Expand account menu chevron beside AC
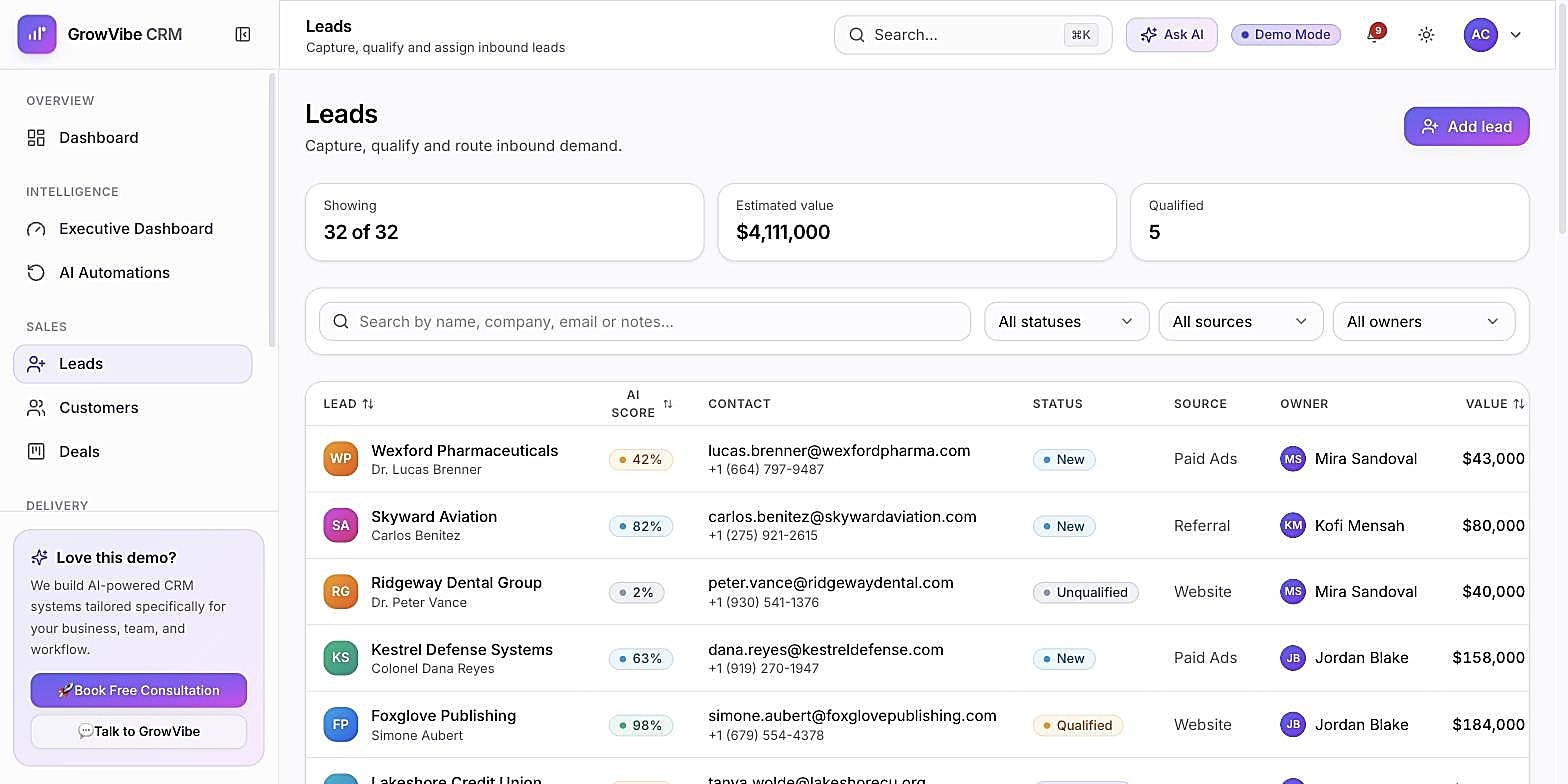This screenshot has width=1568, height=784. [1516, 35]
